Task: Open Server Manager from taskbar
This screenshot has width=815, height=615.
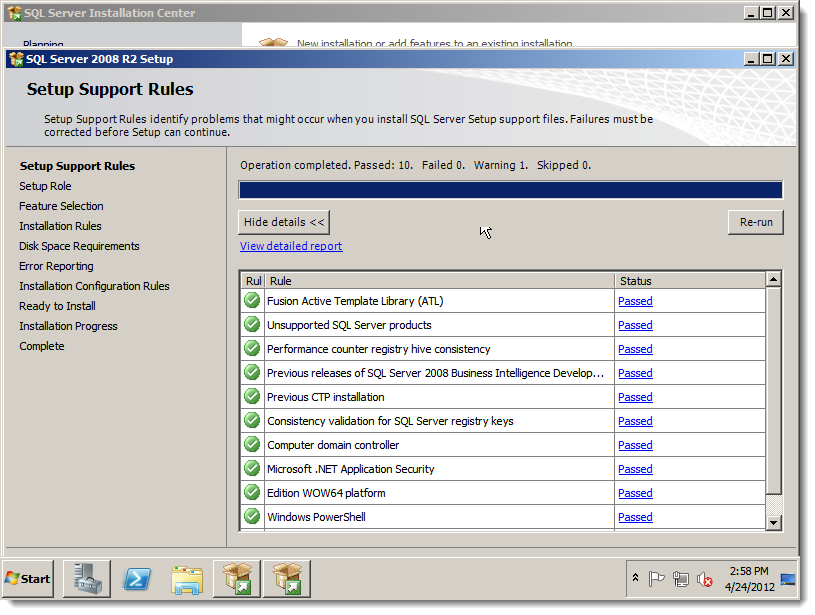Action: coord(87,579)
